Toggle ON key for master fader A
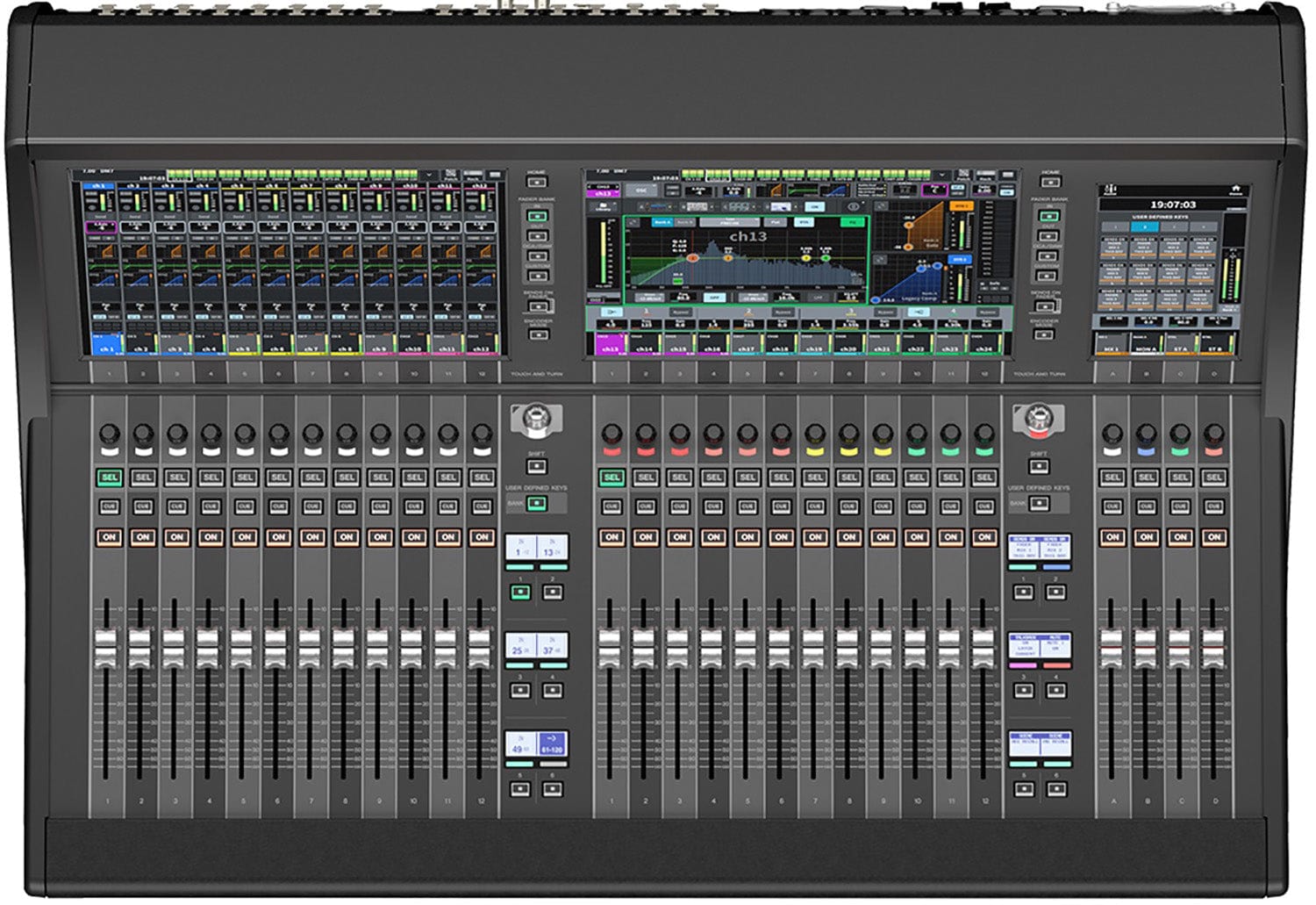Image resolution: width=1316 pixels, height=905 pixels. click(1112, 536)
